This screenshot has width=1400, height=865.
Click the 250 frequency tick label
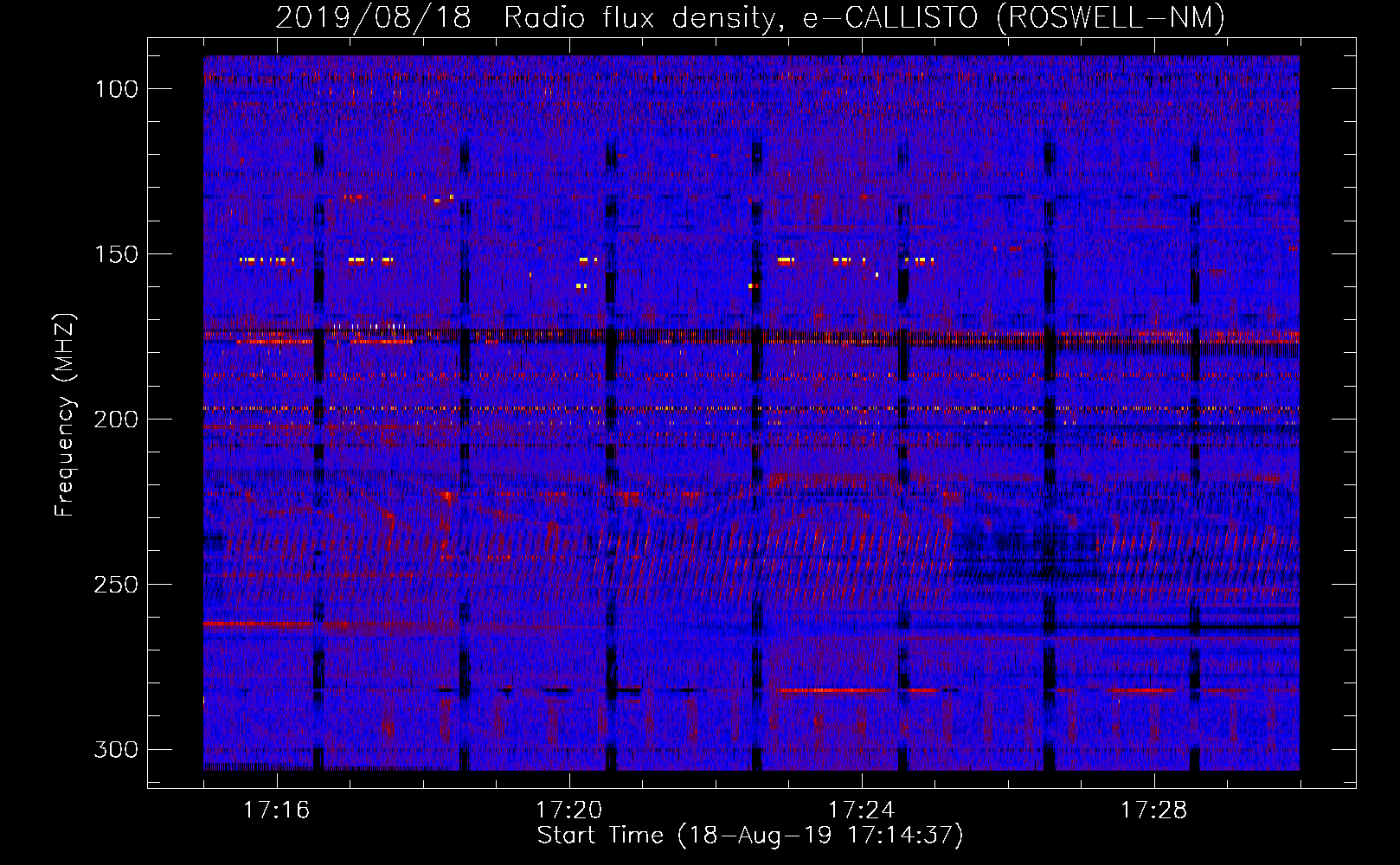[x=116, y=585]
